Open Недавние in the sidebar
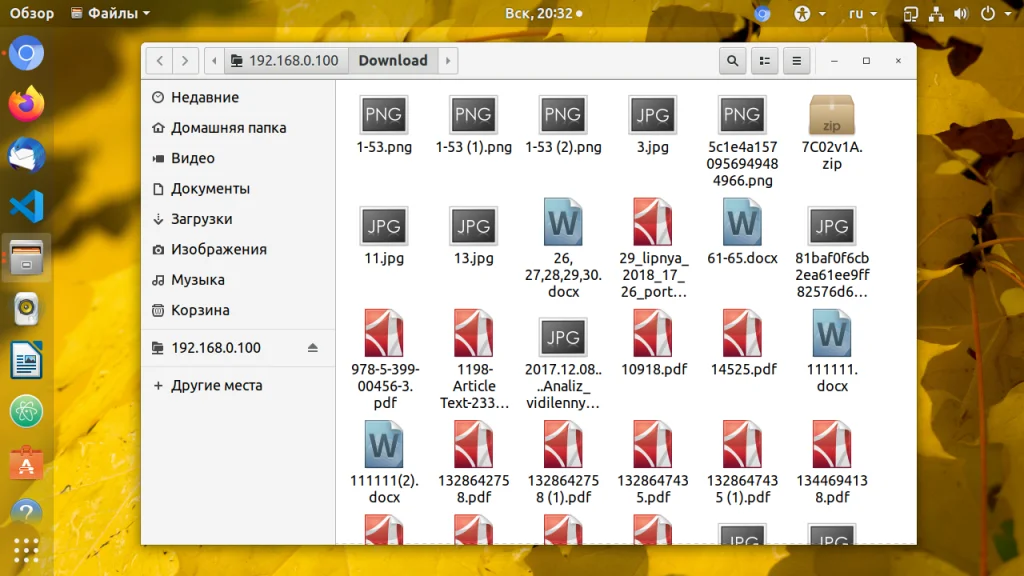Image resolution: width=1024 pixels, height=576 pixels. [x=238, y=97]
